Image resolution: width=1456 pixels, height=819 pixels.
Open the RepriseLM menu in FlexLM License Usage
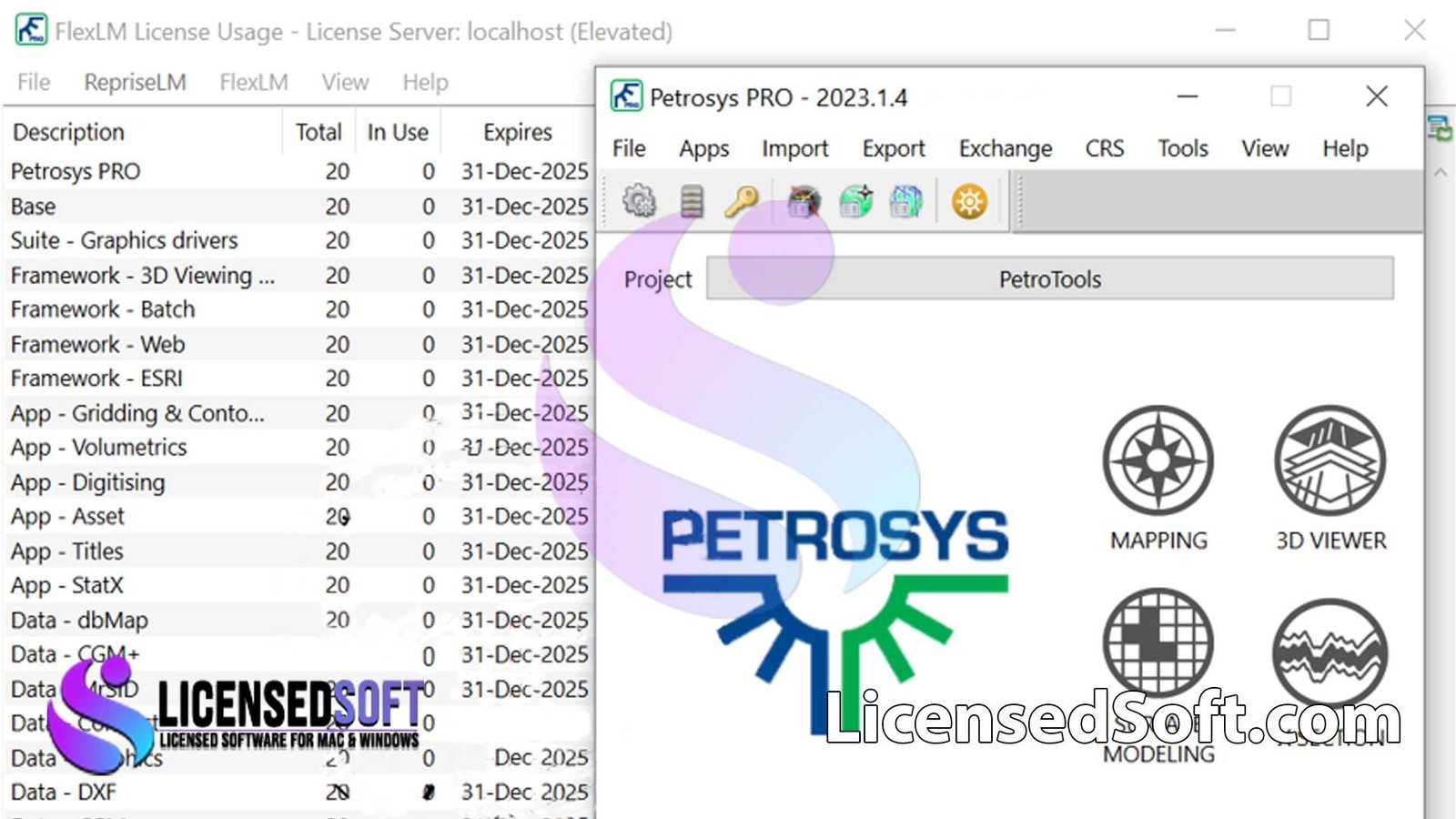tap(135, 82)
